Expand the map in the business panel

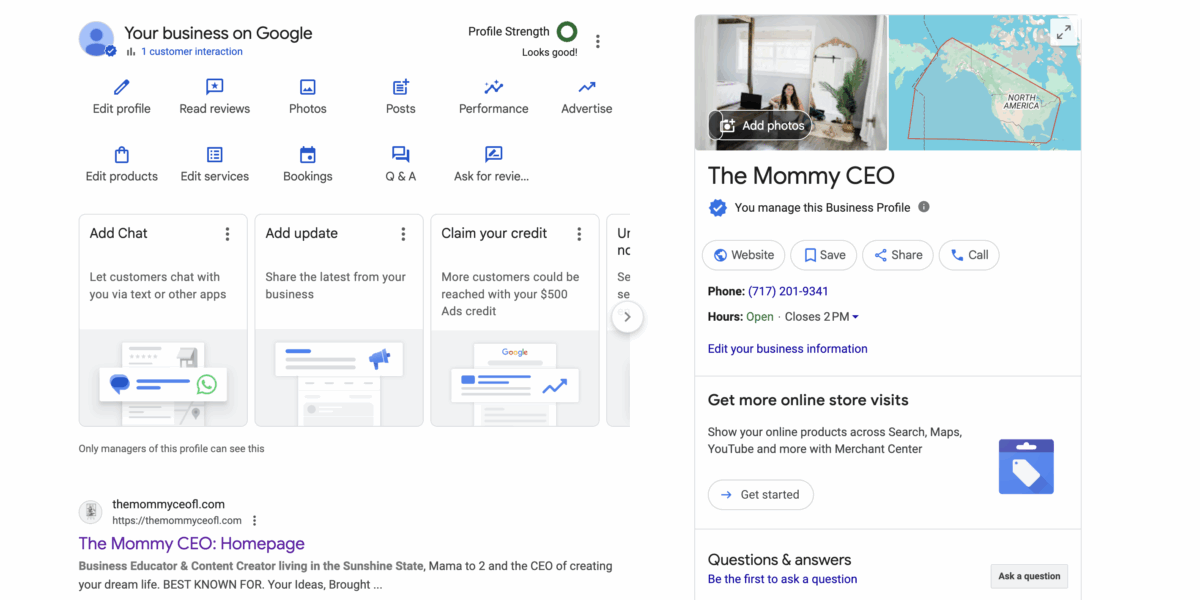[1063, 32]
